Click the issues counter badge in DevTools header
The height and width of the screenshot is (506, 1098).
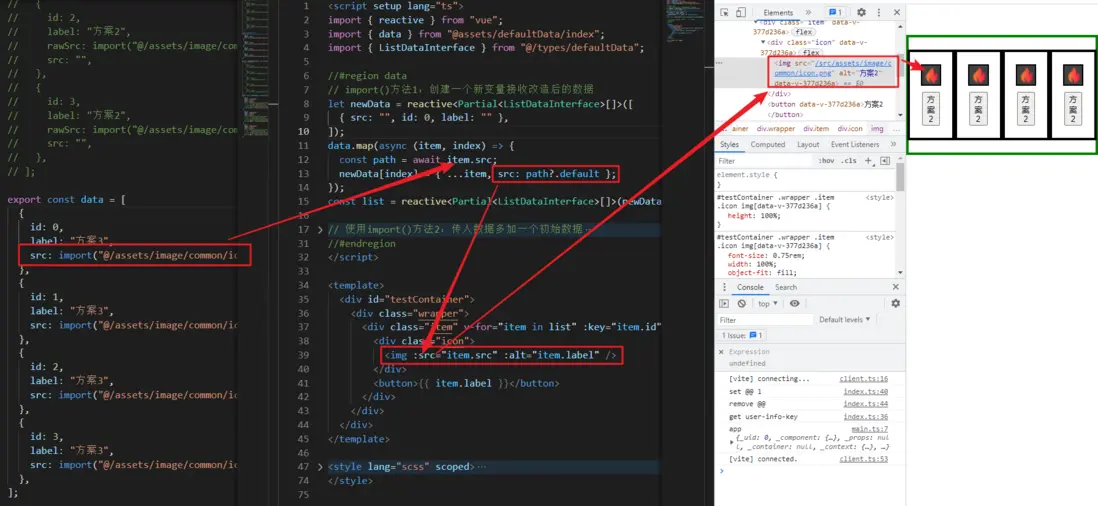coord(835,13)
